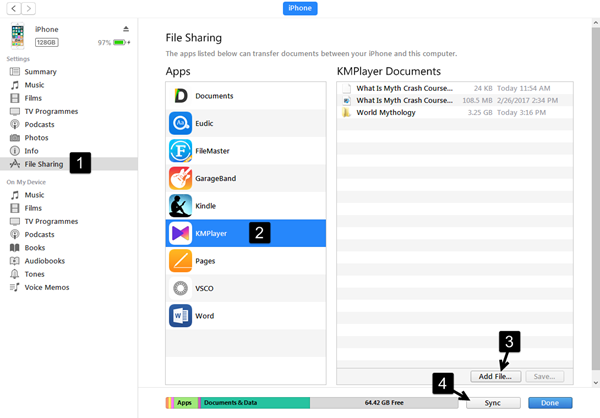Click the Sync button
Viewport: 600px width, 418px height.
coord(493,403)
